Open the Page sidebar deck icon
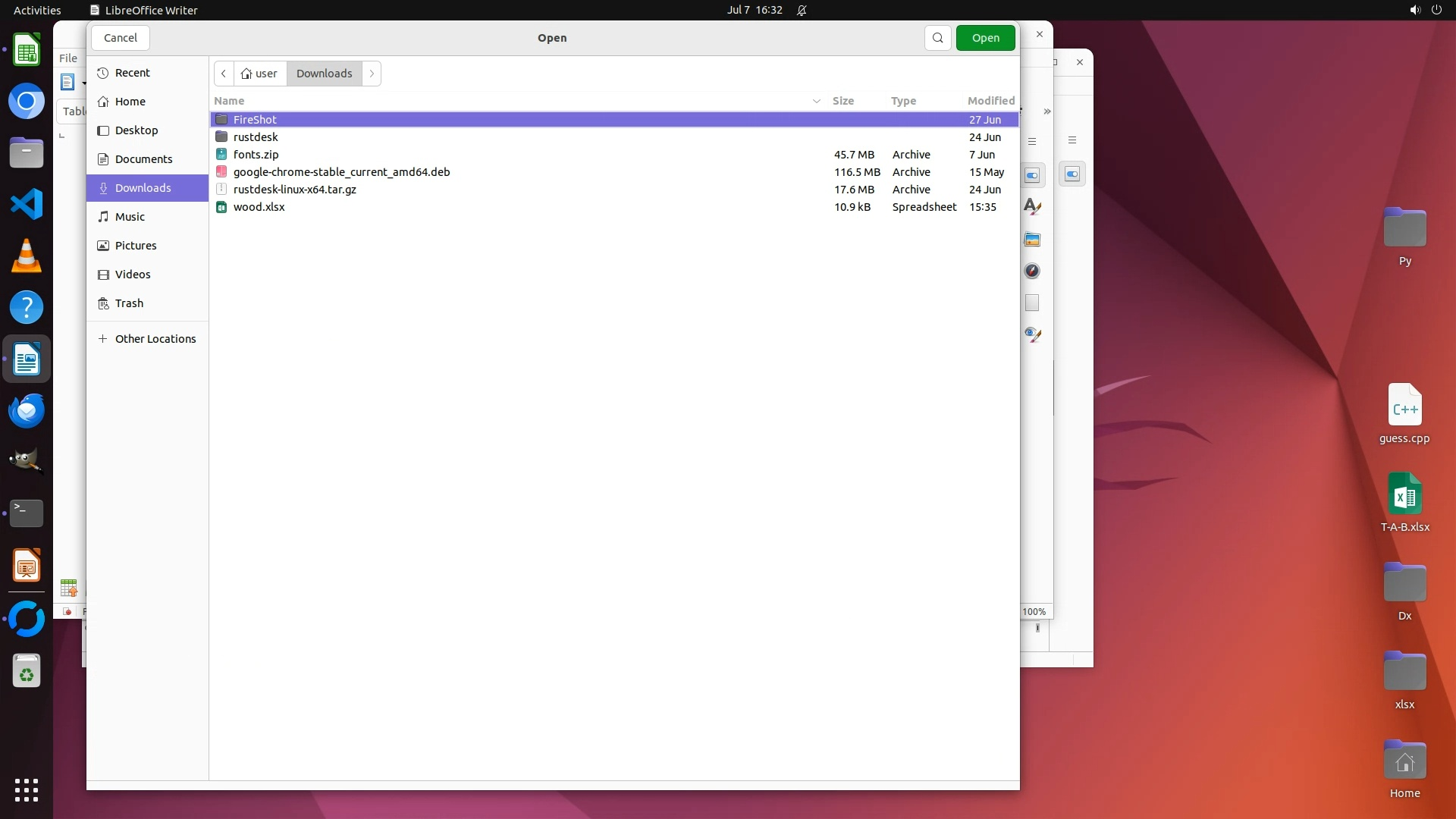1456x819 pixels. pyautogui.click(x=1032, y=303)
